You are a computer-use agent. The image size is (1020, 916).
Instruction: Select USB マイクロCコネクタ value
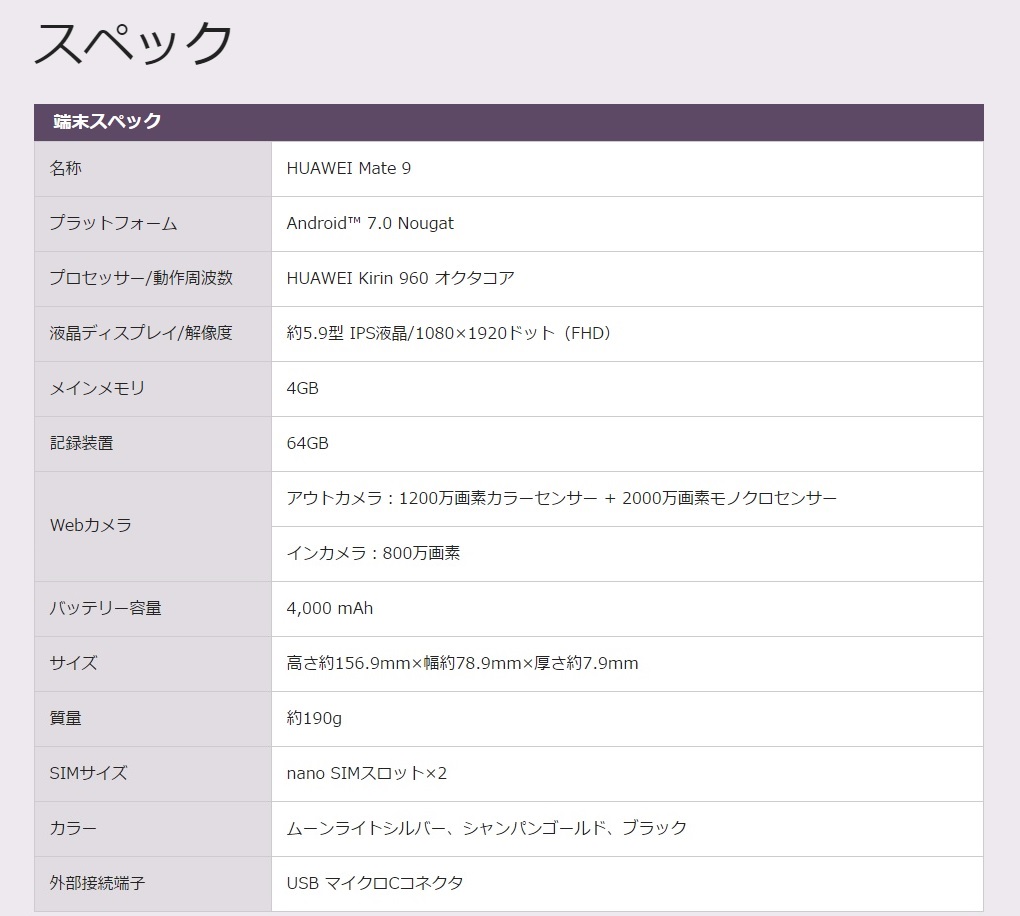coord(375,883)
